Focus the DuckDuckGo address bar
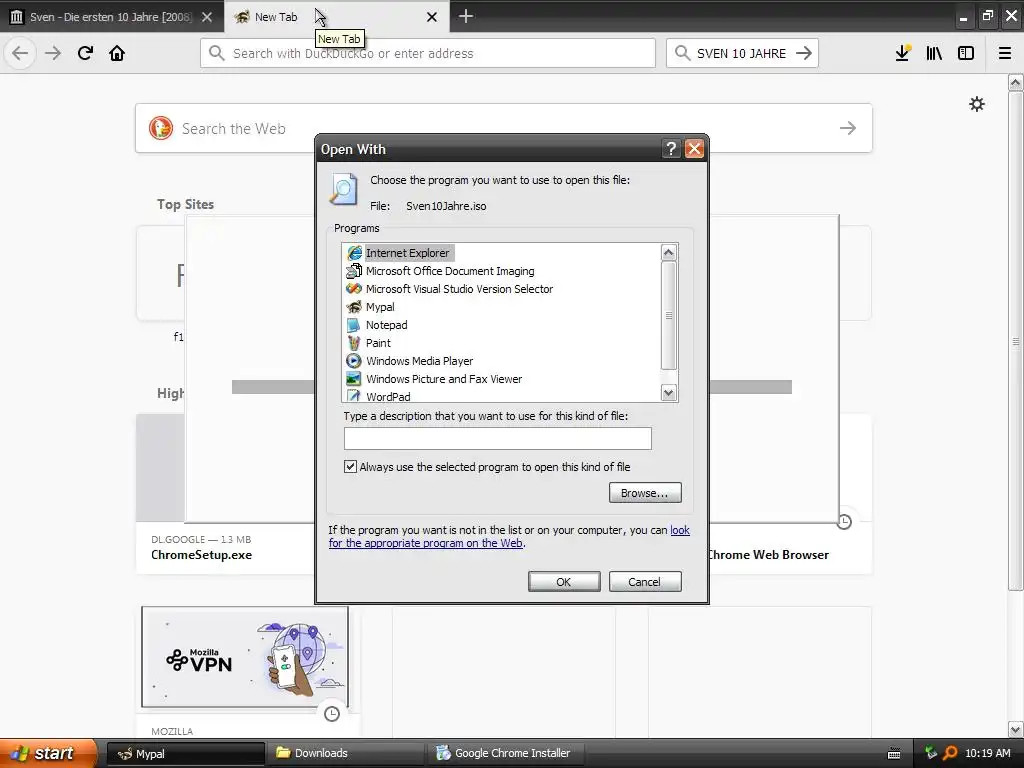Screen dimensions: 1024x768 click(428, 53)
